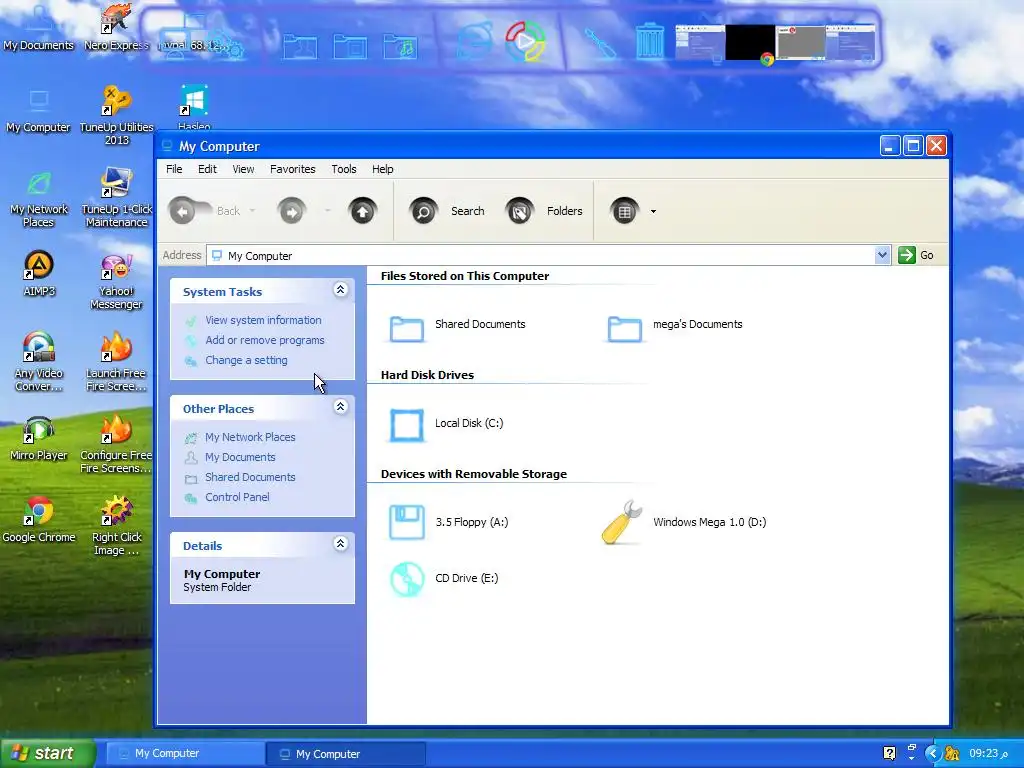
Task: Click the Start button
Action: point(48,753)
